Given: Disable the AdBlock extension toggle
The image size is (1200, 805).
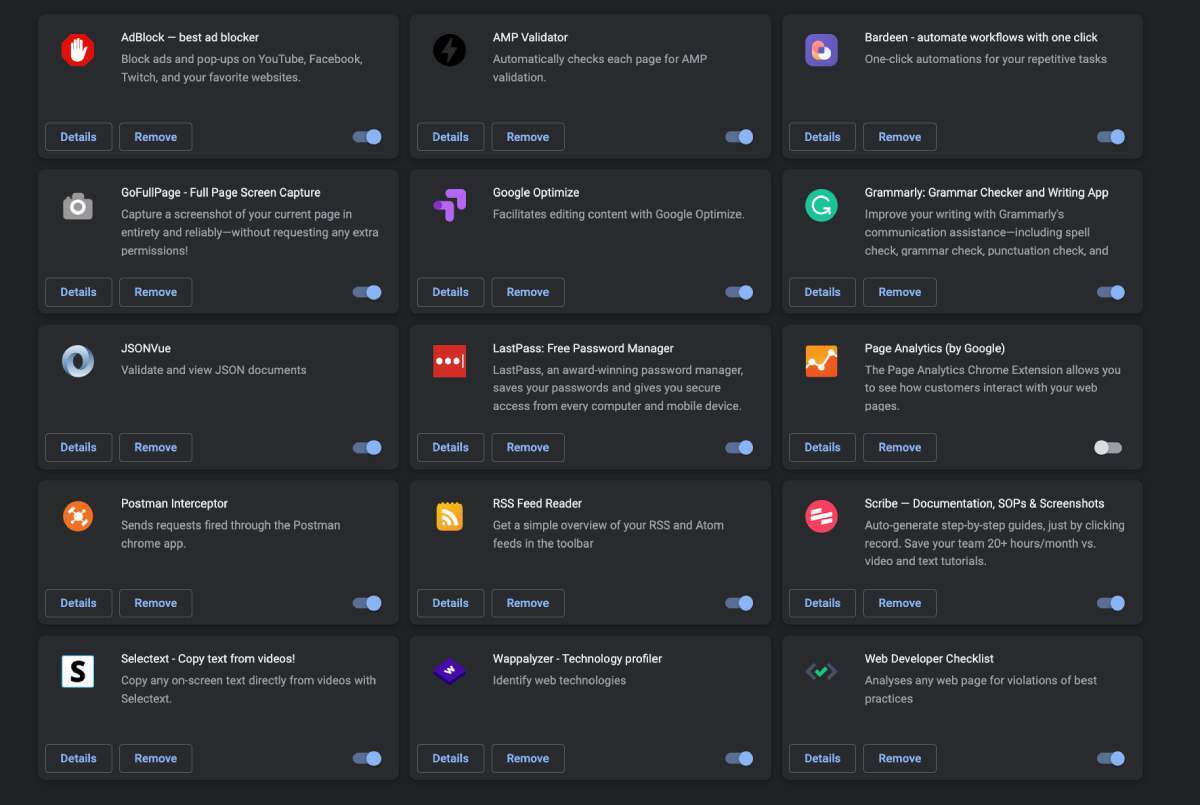Looking at the screenshot, I should pos(367,137).
